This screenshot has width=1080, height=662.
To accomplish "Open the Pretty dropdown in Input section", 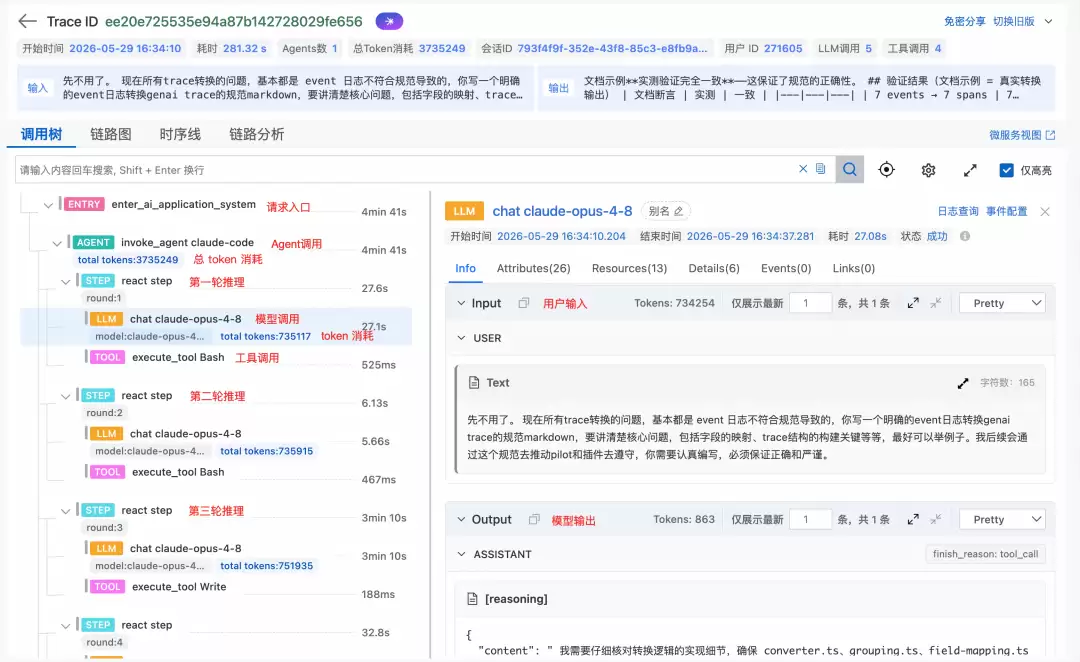I will [1002, 303].
